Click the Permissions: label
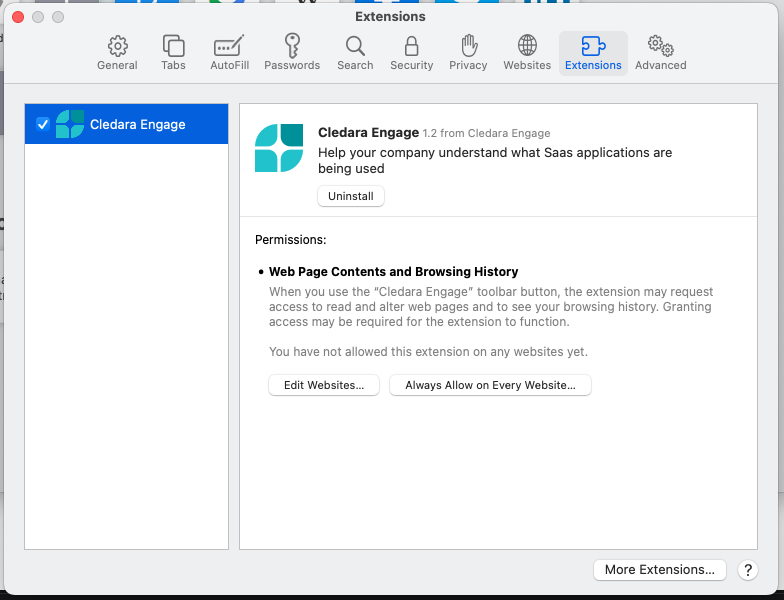 (x=290, y=240)
